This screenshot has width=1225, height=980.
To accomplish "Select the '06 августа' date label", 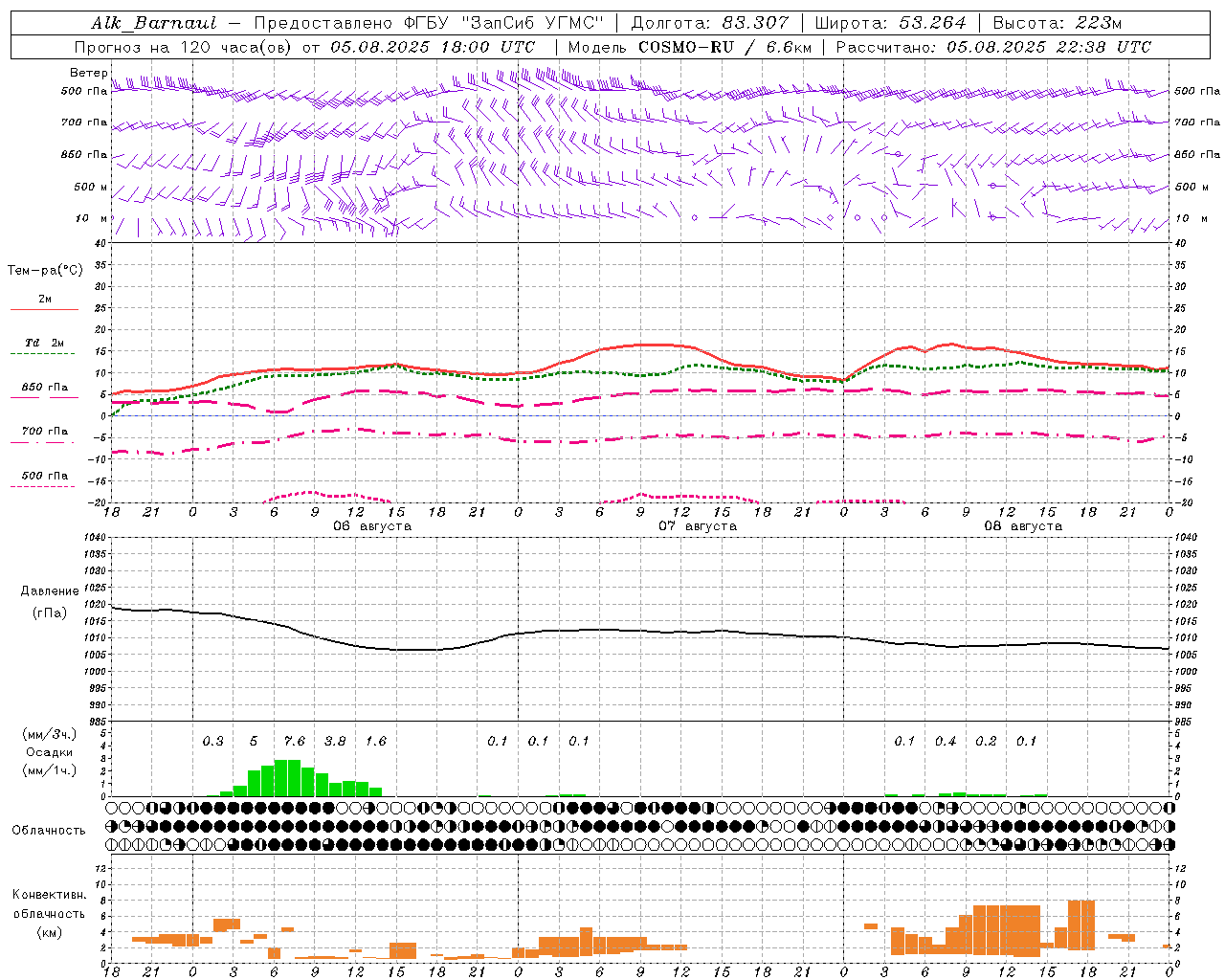I will (372, 526).
